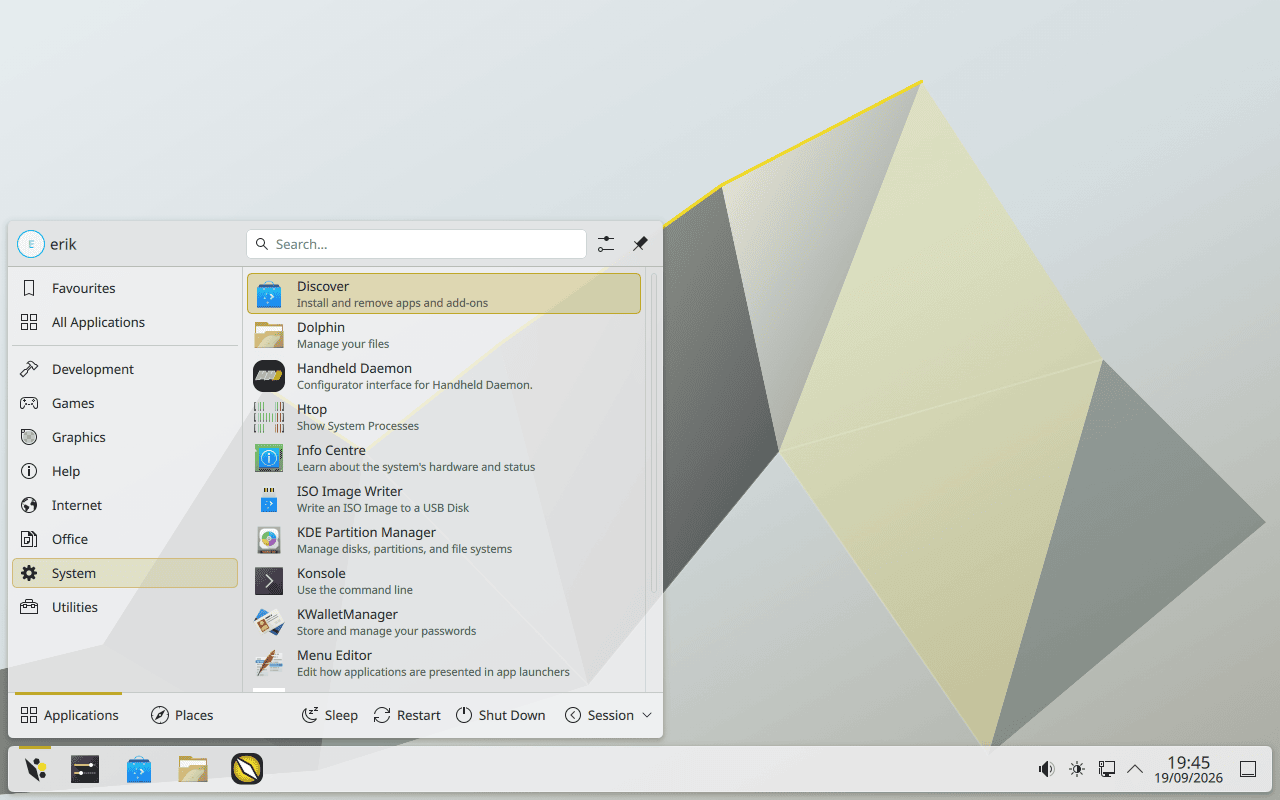Select the Favourites category
Viewport: 1280px width, 800px height.
125,288
